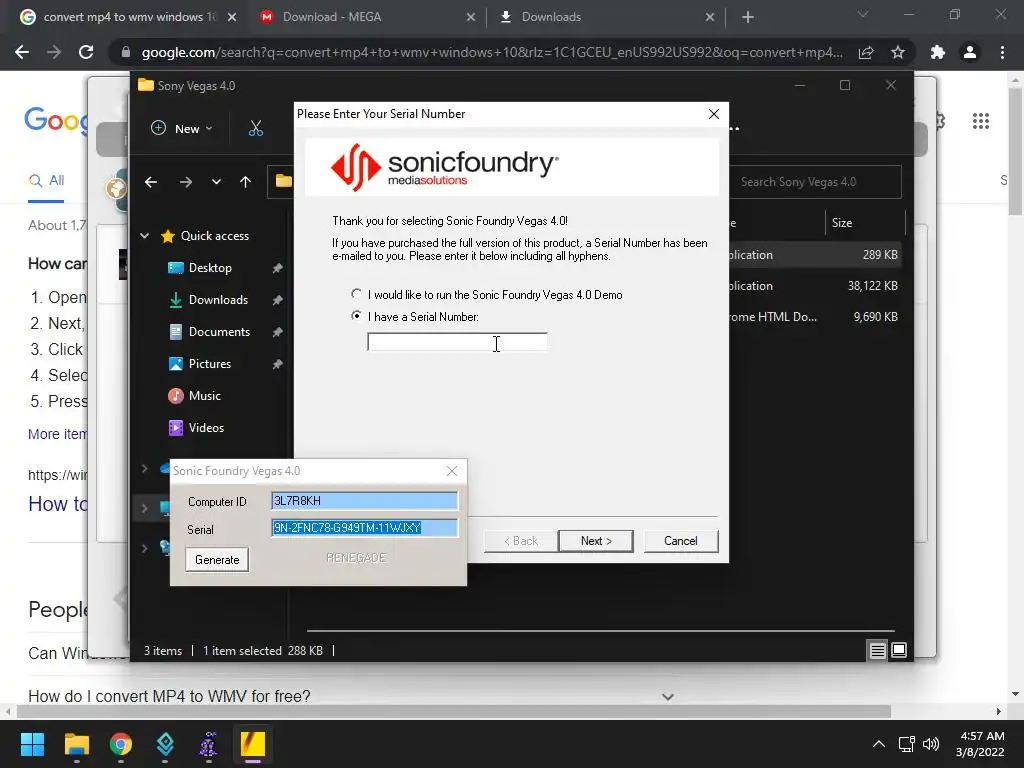Open the Chrome profile icon

(x=970, y=52)
